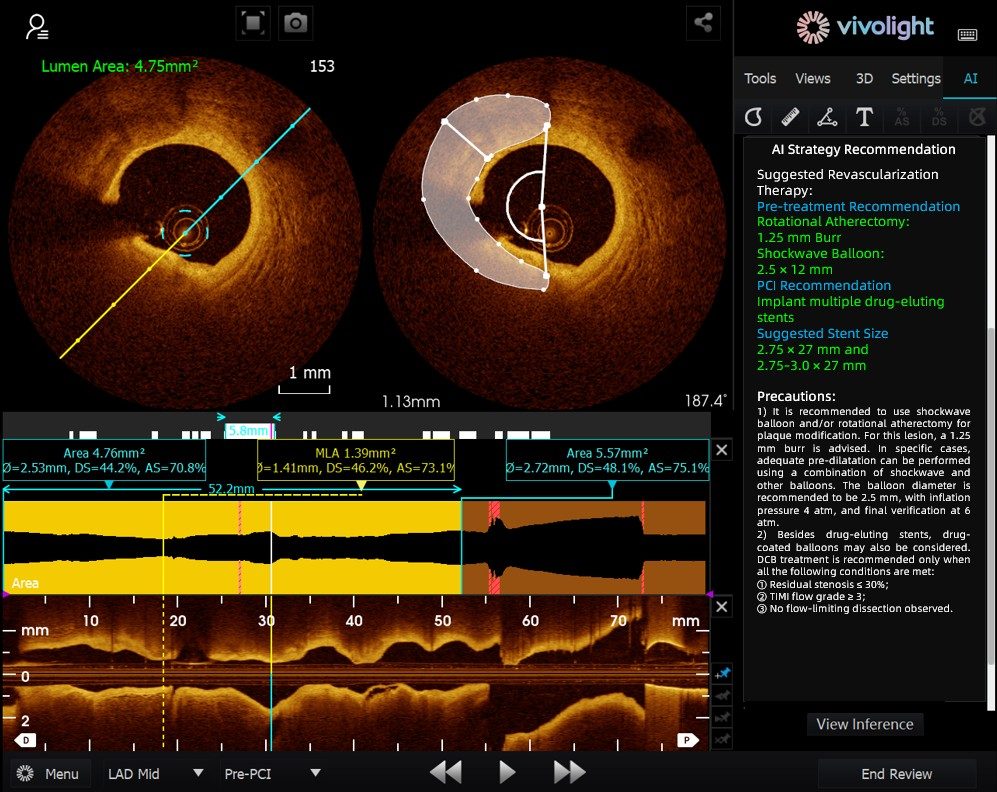Select the lumen contour trace tool
This screenshot has height=792, width=997.
754,118
